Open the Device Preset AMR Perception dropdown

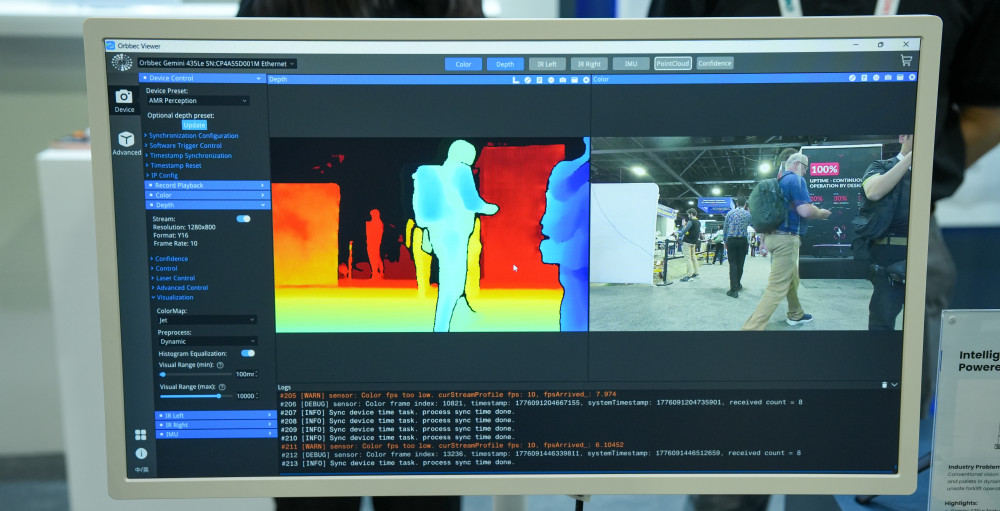pos(198,101)
